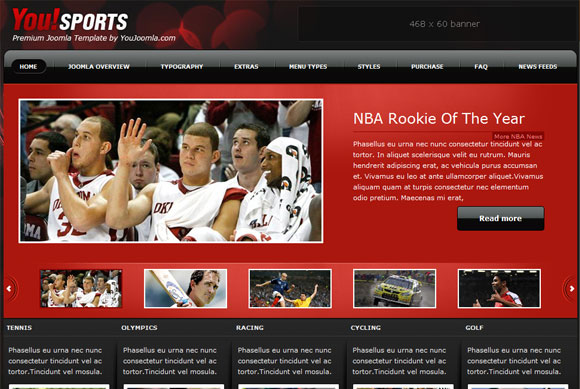Open the Joomla Overview menu

(99, 67)
